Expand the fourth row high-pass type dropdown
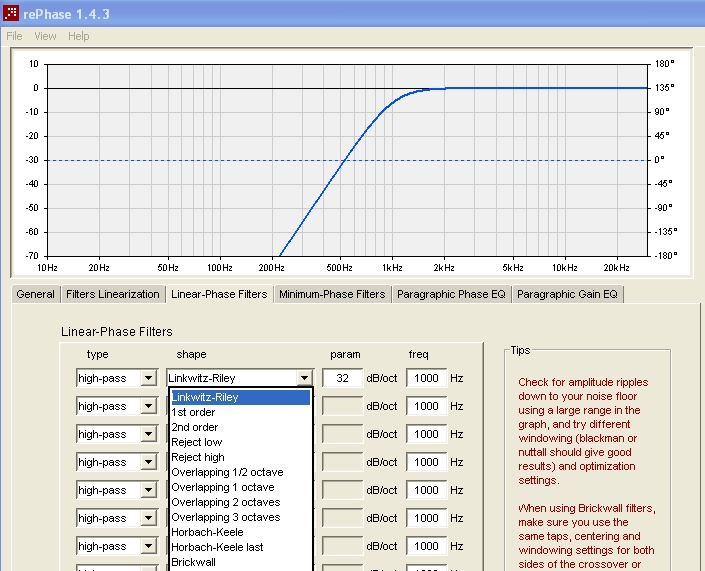Screen dimensions: 705x571 click(148, 462)
